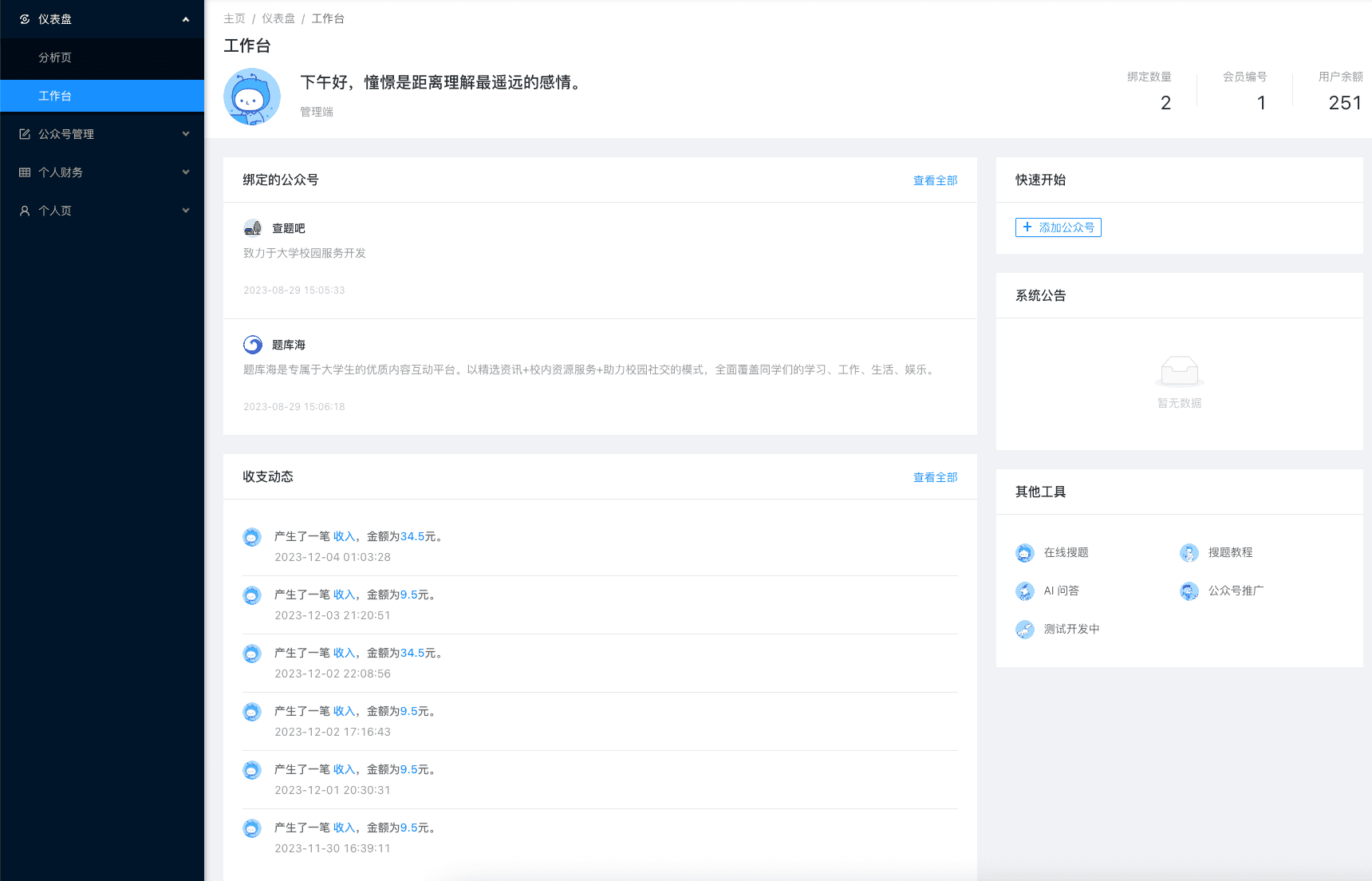This screenshot has width=1372, height=881.
Task: Click the user avatar in the header
Action: 252,97
